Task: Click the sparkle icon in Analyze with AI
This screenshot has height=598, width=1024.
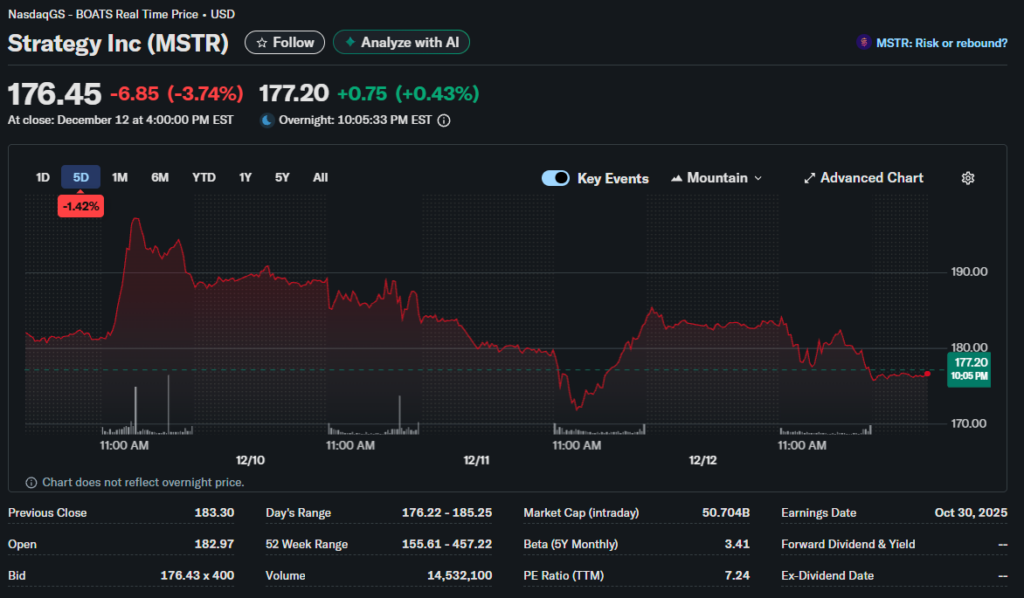Action: tap(349, 43)
